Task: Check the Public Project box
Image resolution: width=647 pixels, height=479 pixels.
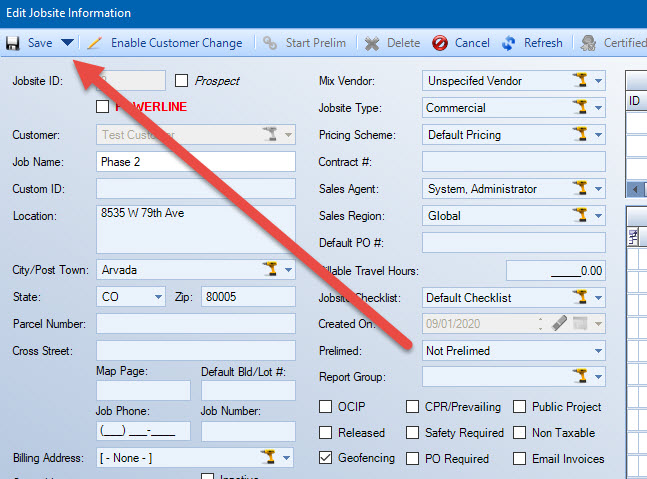Action: pos(519,406)
